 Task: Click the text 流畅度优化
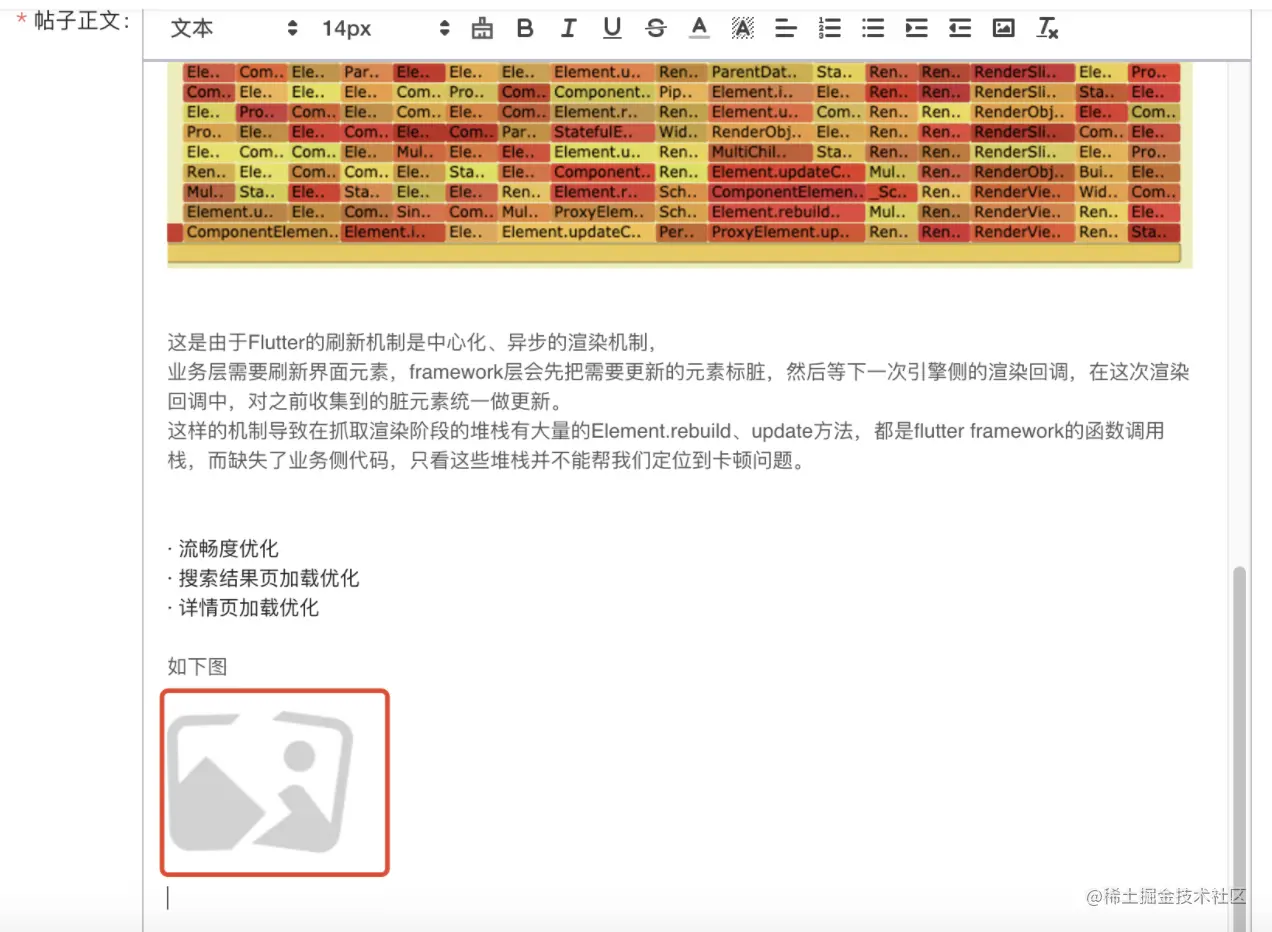coord(228,548)
